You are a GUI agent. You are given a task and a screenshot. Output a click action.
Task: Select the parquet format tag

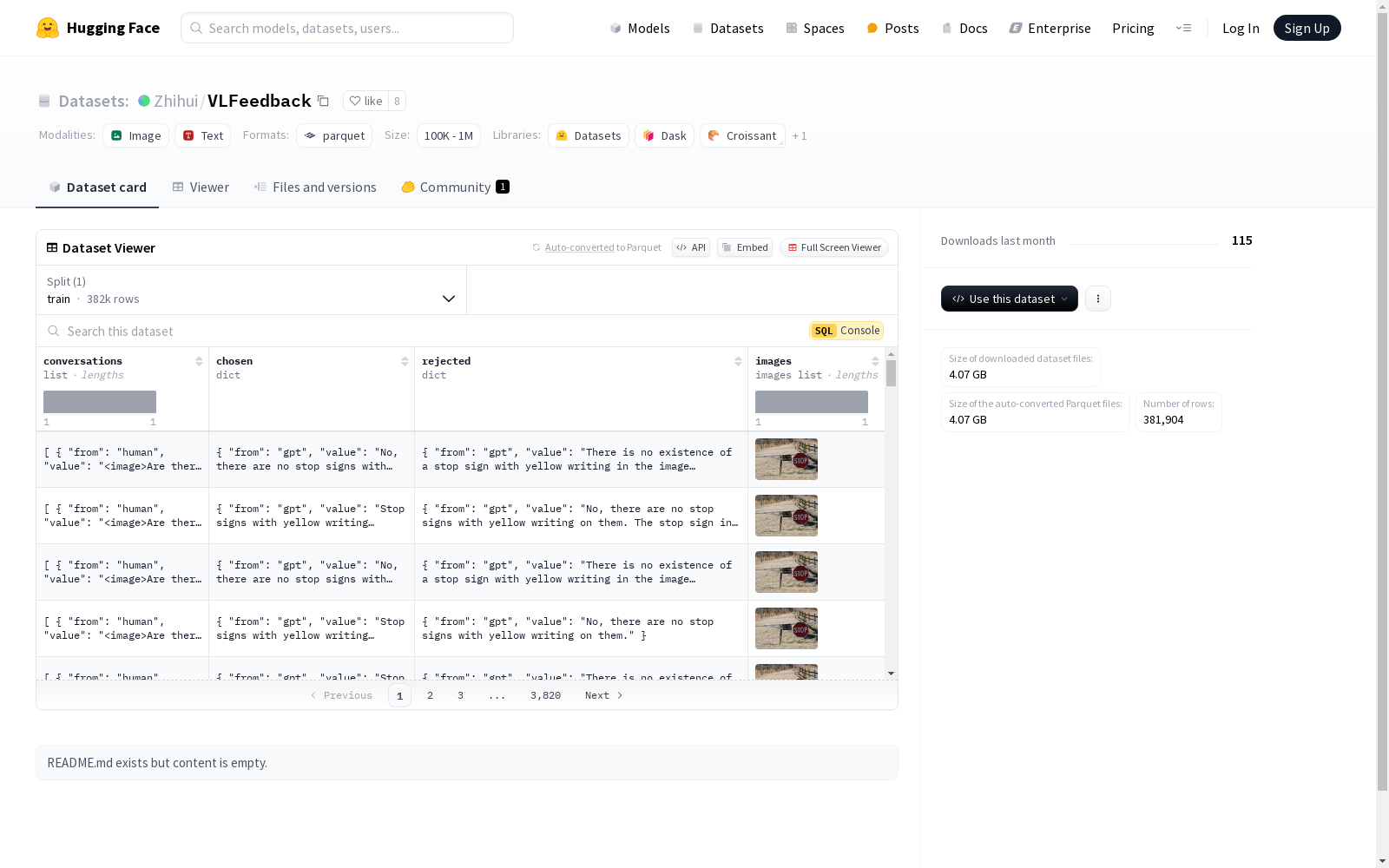(x=334, y=135)
